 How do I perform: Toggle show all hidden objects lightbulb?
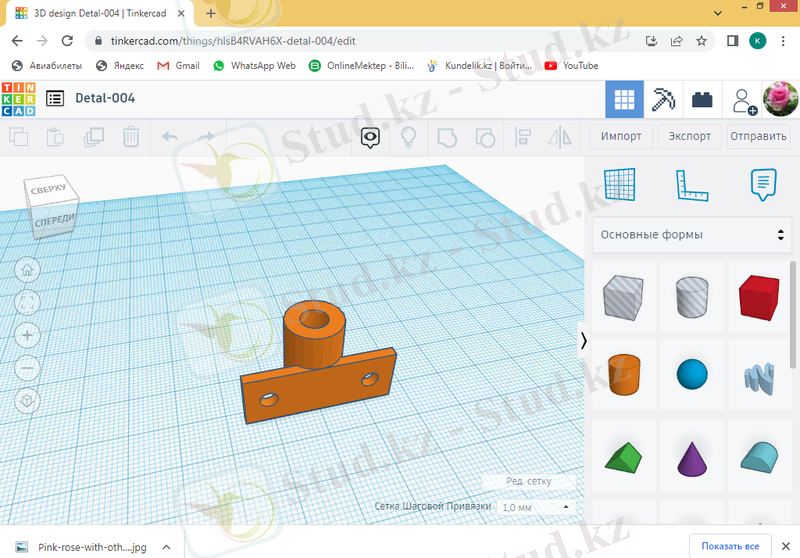click(x=409, y=136)
